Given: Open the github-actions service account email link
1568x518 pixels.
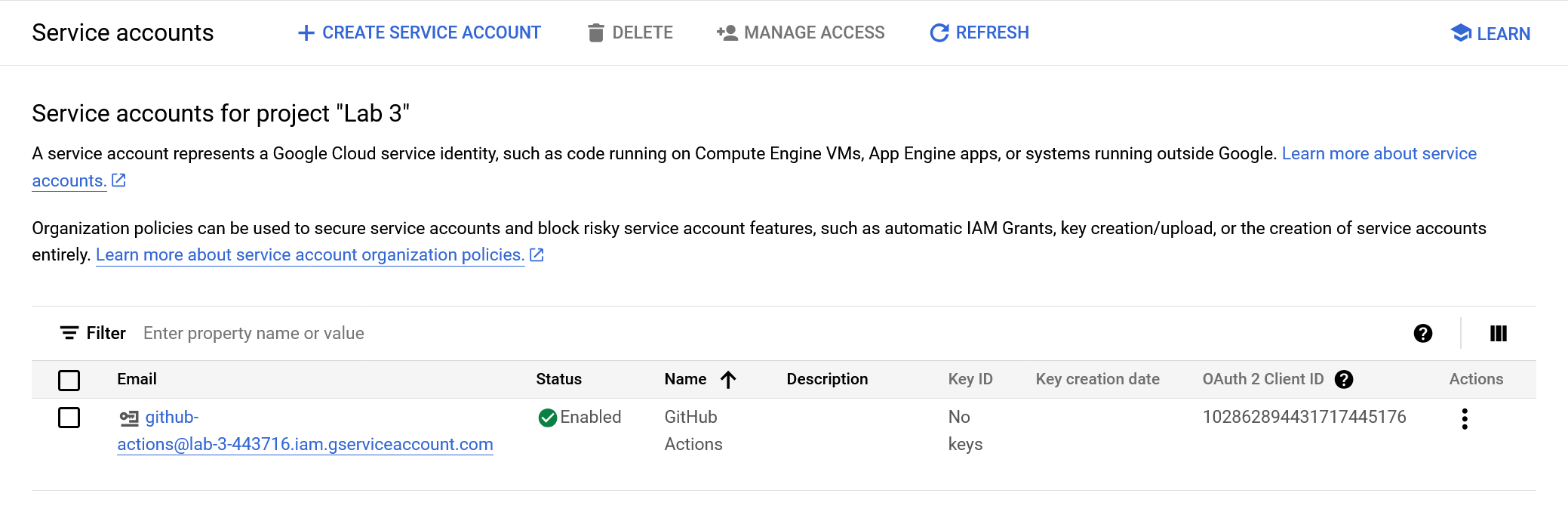Looking at the screenshot, I should (305, 444).
